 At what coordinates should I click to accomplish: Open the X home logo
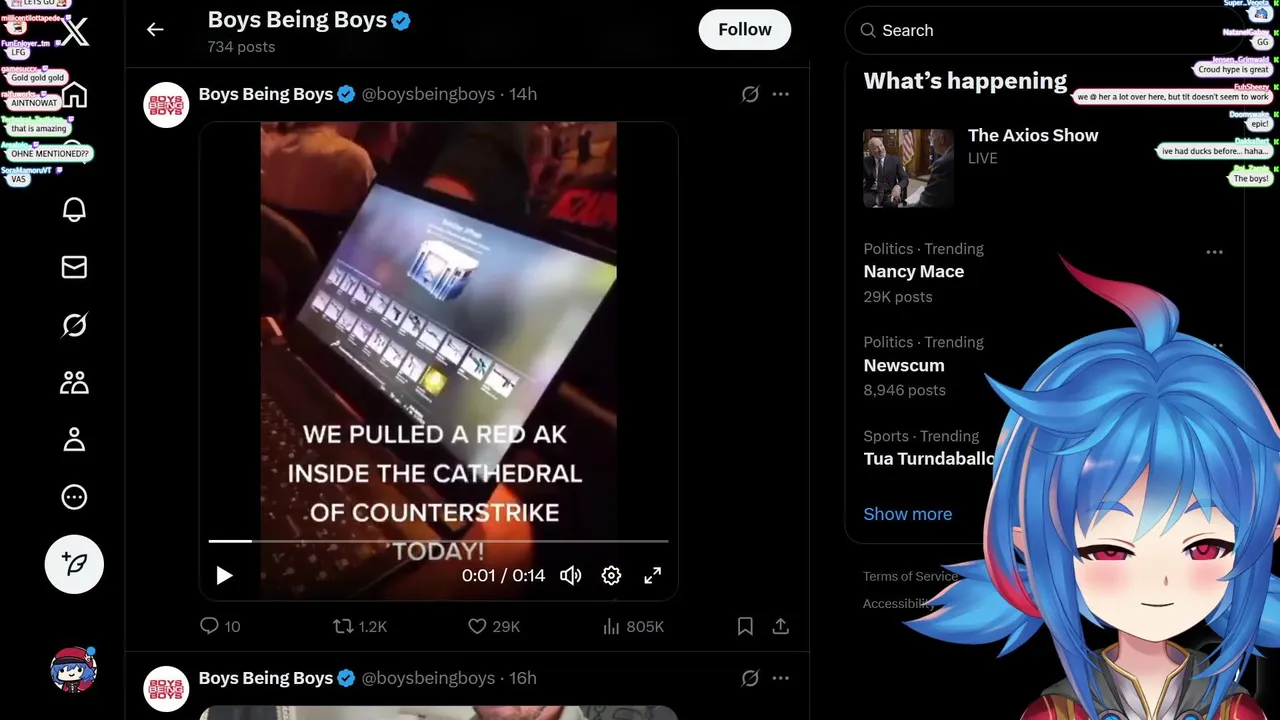pos(74,31)
